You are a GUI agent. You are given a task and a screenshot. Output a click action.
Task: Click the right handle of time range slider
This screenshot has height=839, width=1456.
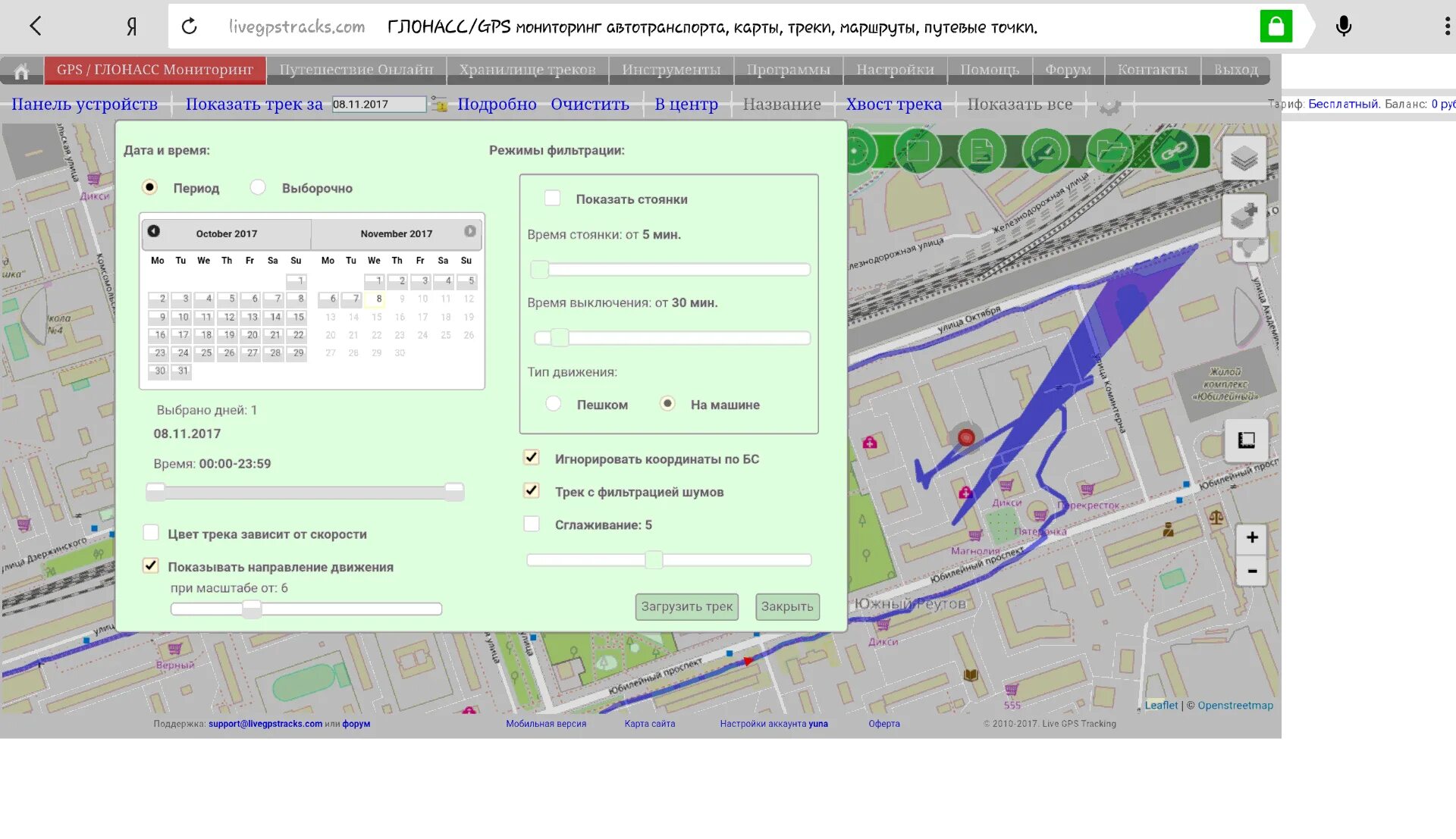pos(454,491)
